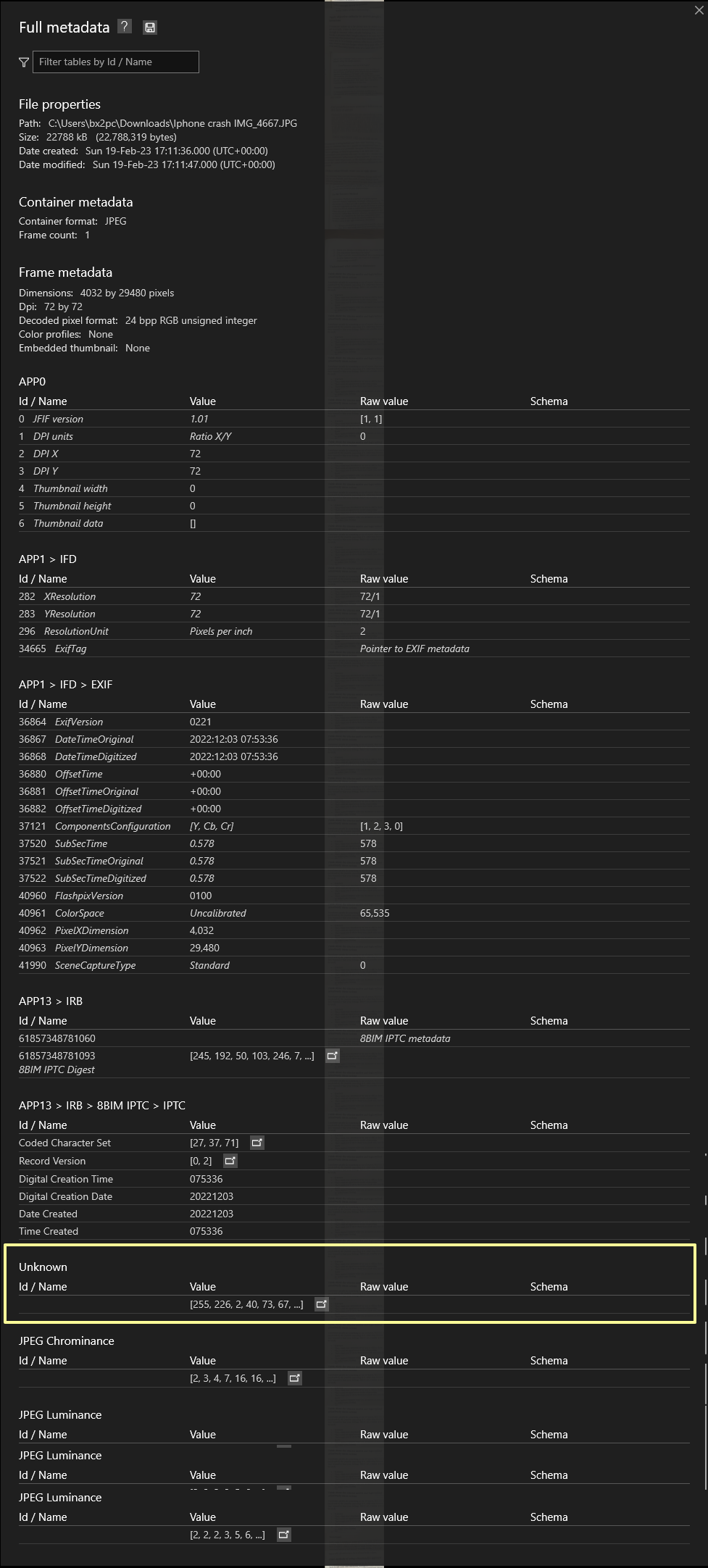Click the save metadata disk icon
Viewport: 708px width, 1568px height.
(x=150, y=28)
